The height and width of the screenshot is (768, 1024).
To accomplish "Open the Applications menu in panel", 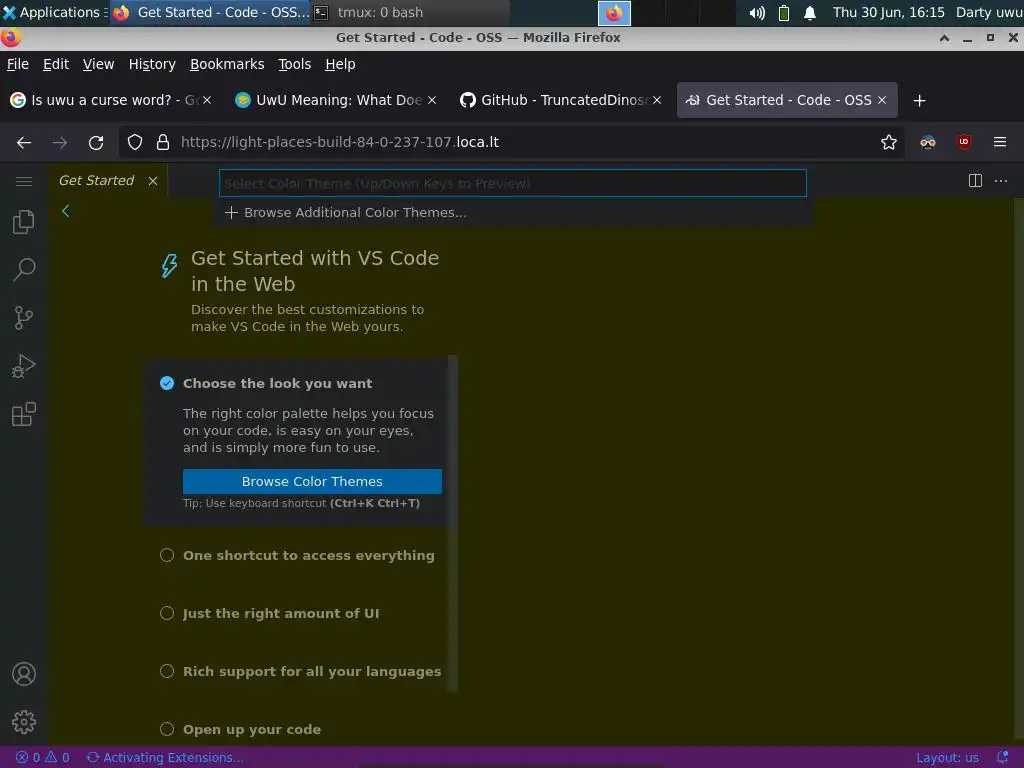I will pos(54,13).
